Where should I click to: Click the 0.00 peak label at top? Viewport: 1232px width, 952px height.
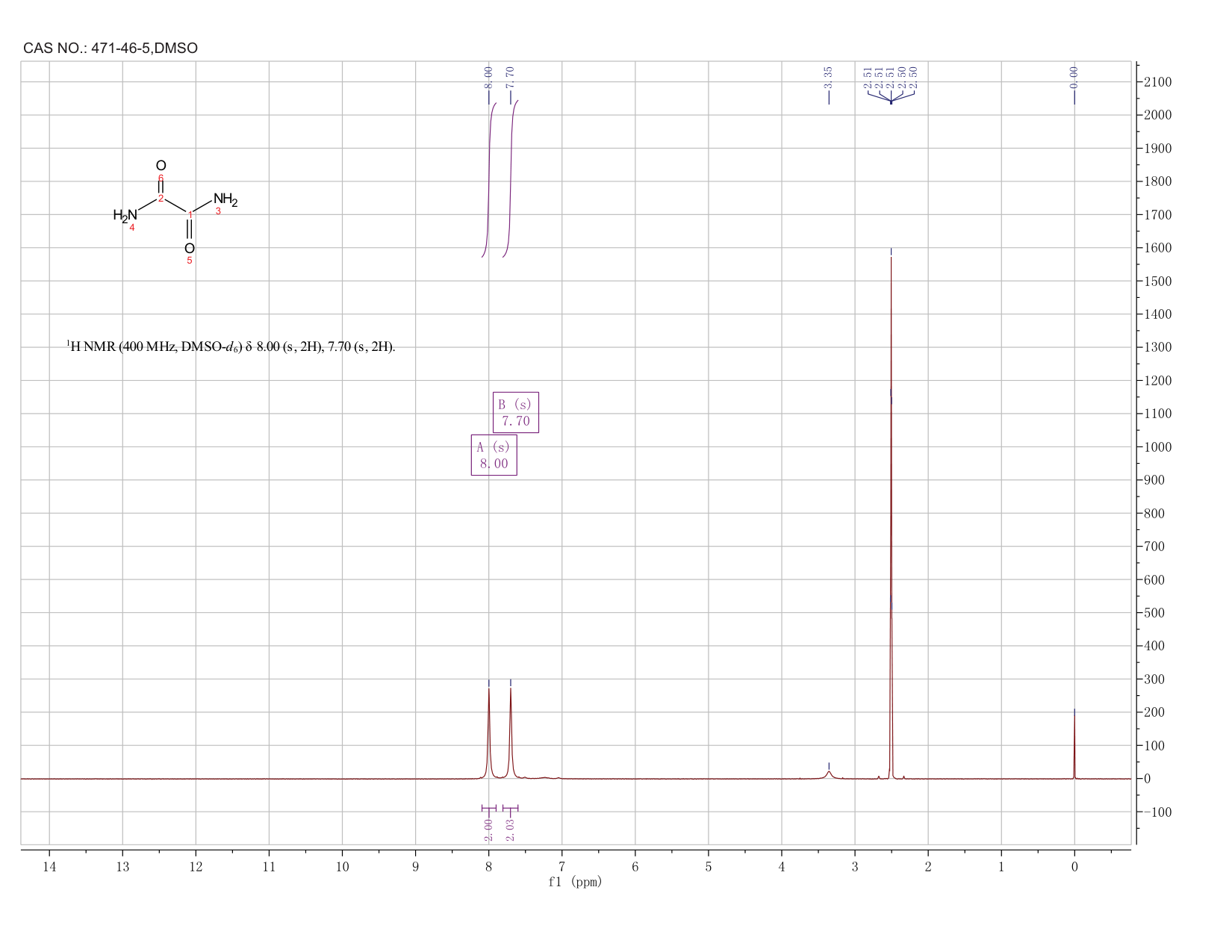coord(1074,77)
